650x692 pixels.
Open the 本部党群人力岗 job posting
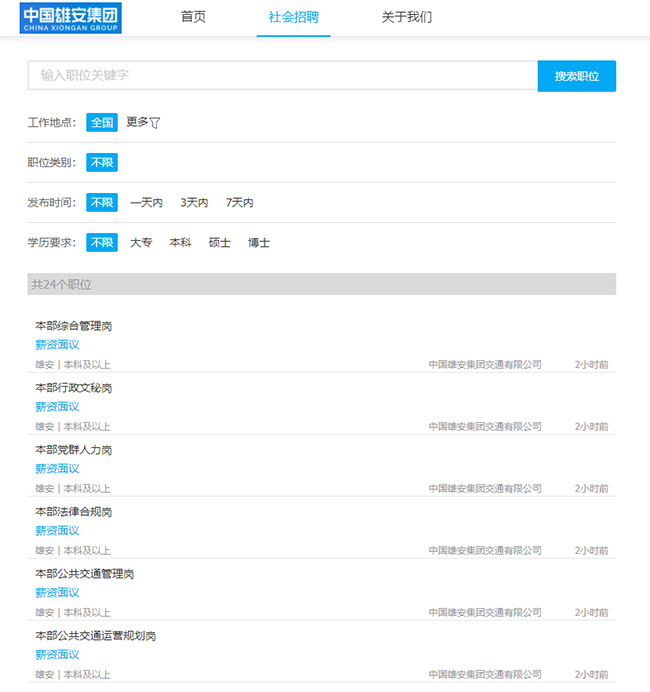(x=74, y=450)
